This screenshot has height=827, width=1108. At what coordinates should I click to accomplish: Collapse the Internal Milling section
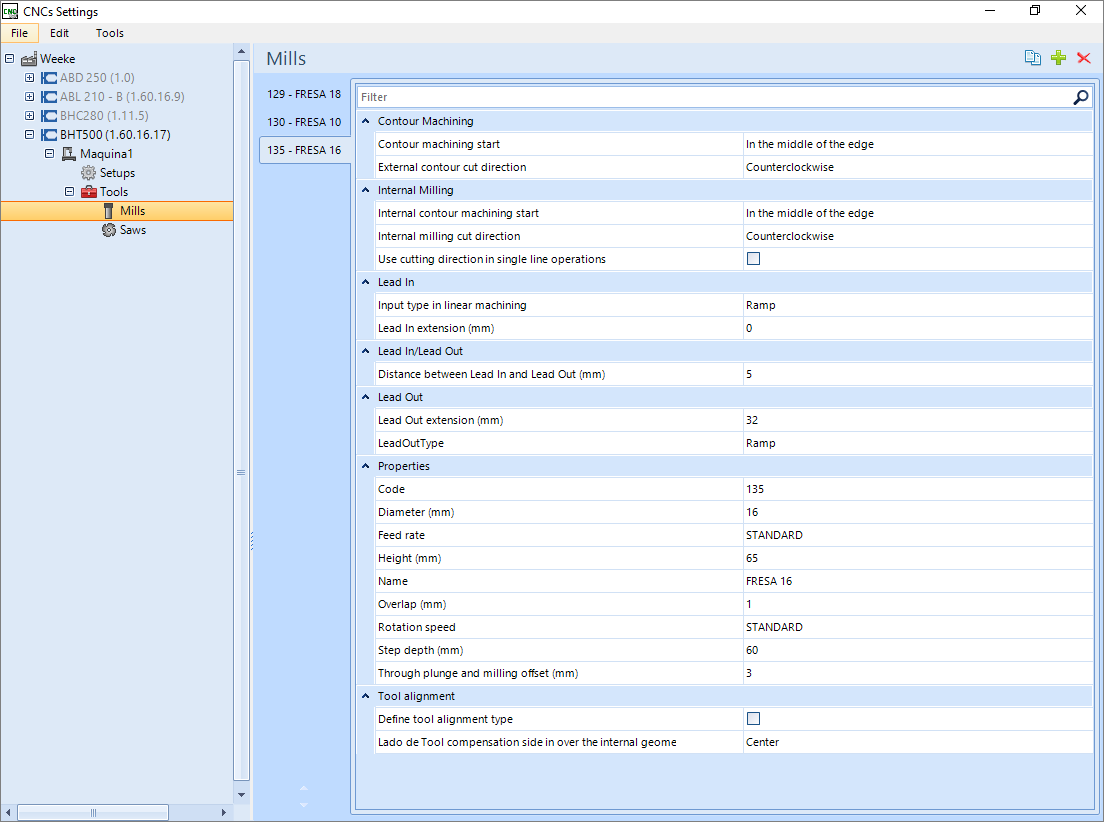(x=367, y=191)
